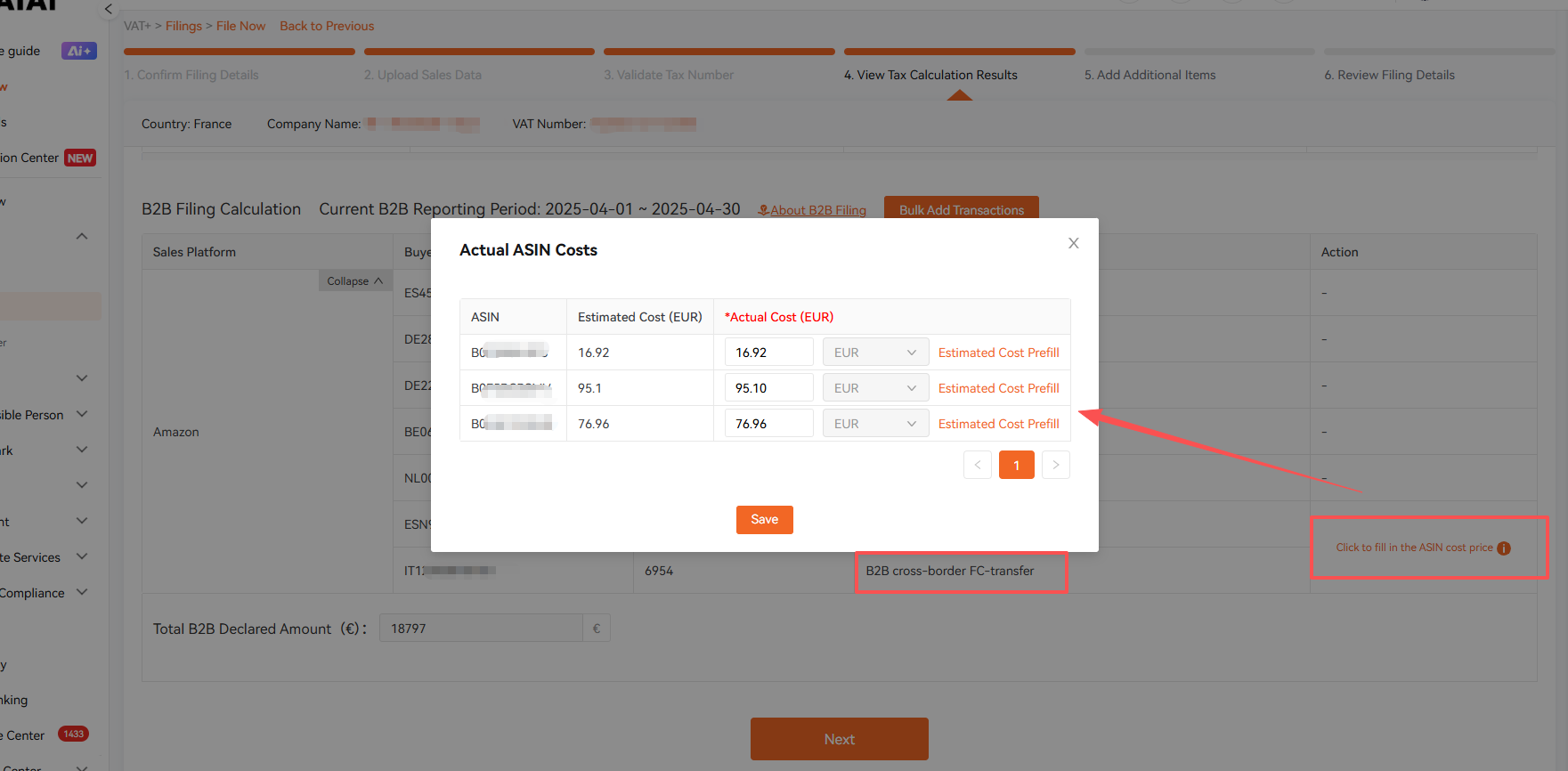Click the NEW badge beside ion Center
Screen dimensions: 1568x771
[80, 158]
